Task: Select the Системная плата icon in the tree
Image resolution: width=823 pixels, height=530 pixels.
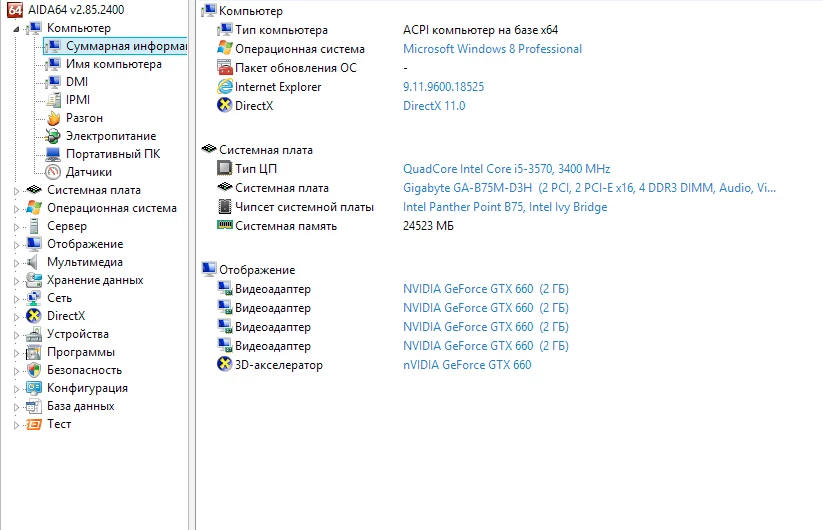Action: click(x=34, y=189)
